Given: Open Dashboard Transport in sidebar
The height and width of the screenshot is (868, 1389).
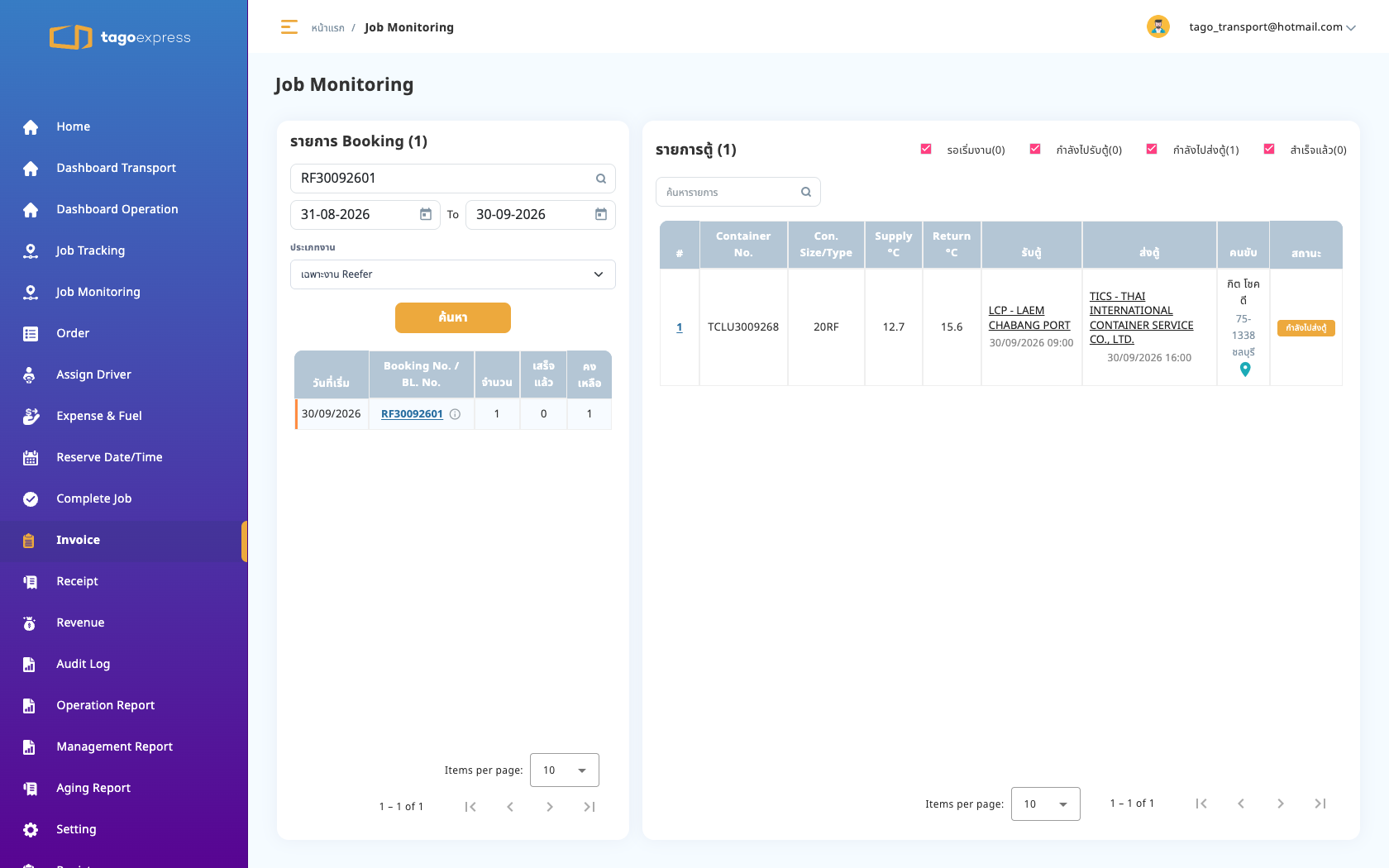Looking at the screenshot, I should pyautogui.click(x=116, y=168).
